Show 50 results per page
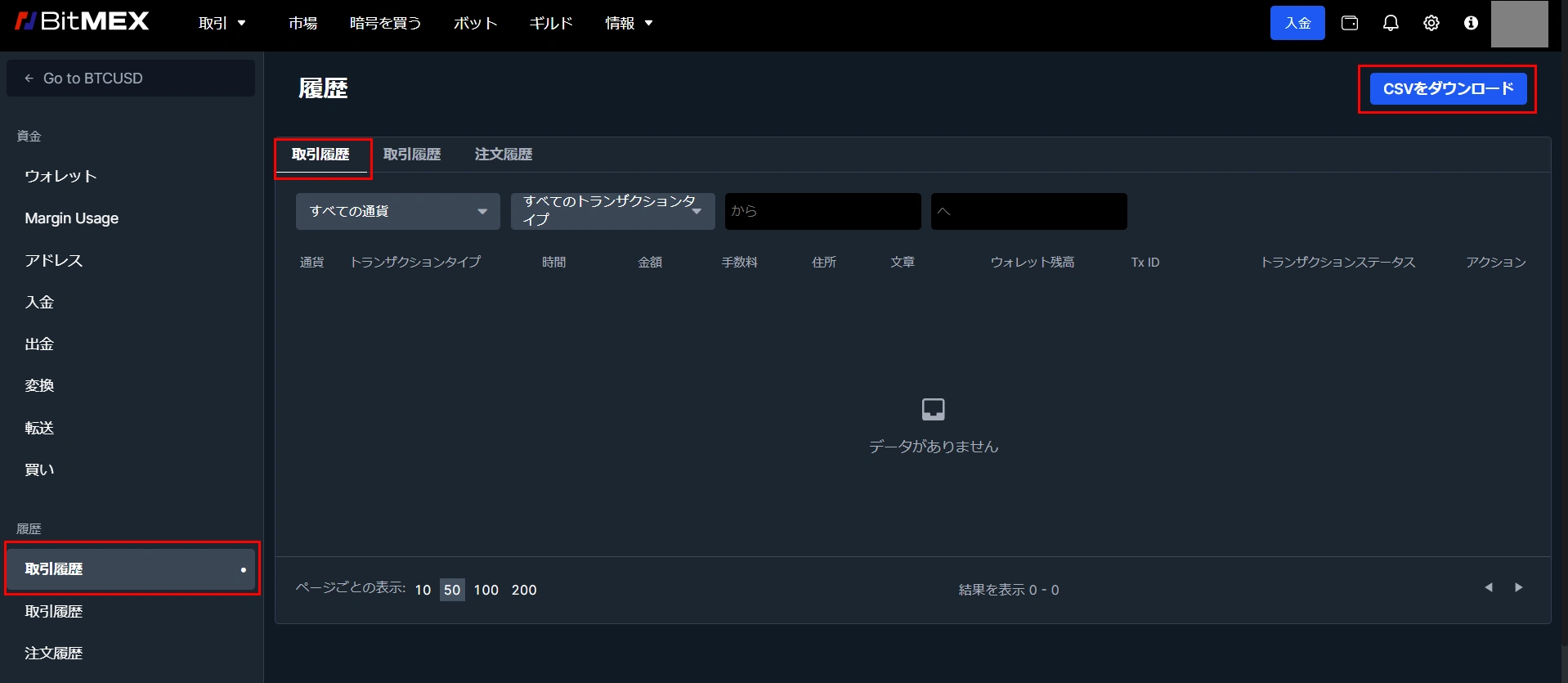The image size is (1568, 683). [x=452, y=590]
